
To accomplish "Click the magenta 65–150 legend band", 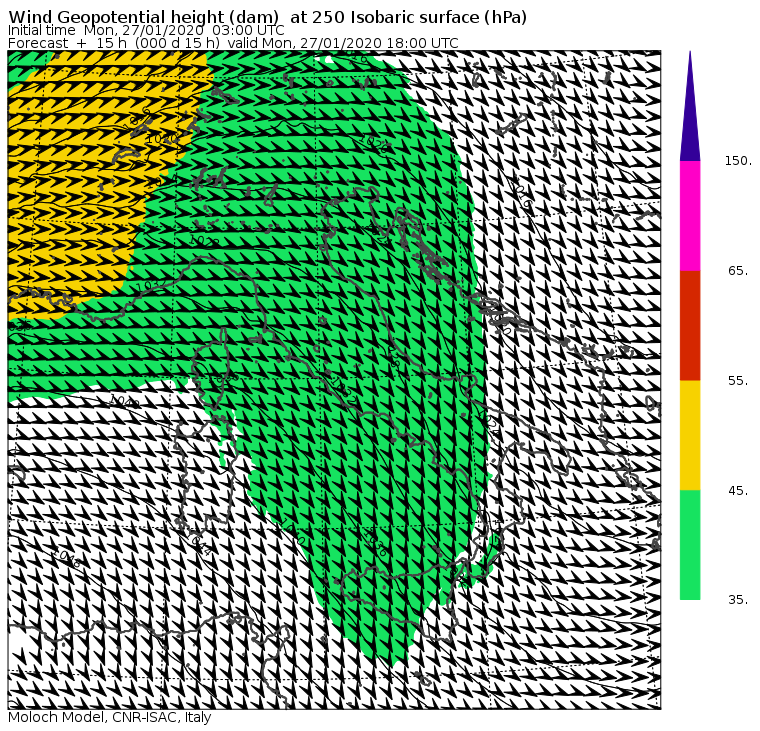I will click(x=690, y=216).
